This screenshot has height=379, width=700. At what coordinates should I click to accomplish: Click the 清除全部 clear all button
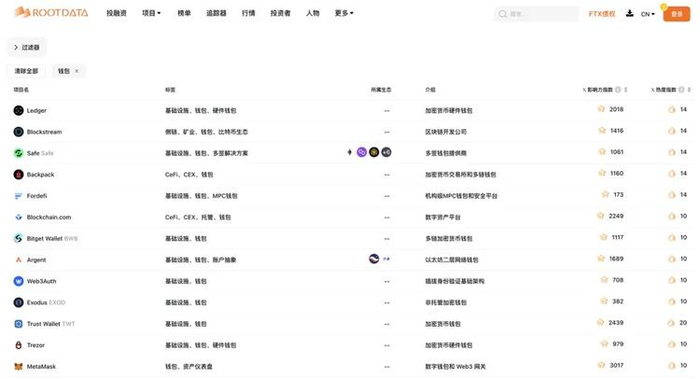pyautogui.click(x=26, y=71)
